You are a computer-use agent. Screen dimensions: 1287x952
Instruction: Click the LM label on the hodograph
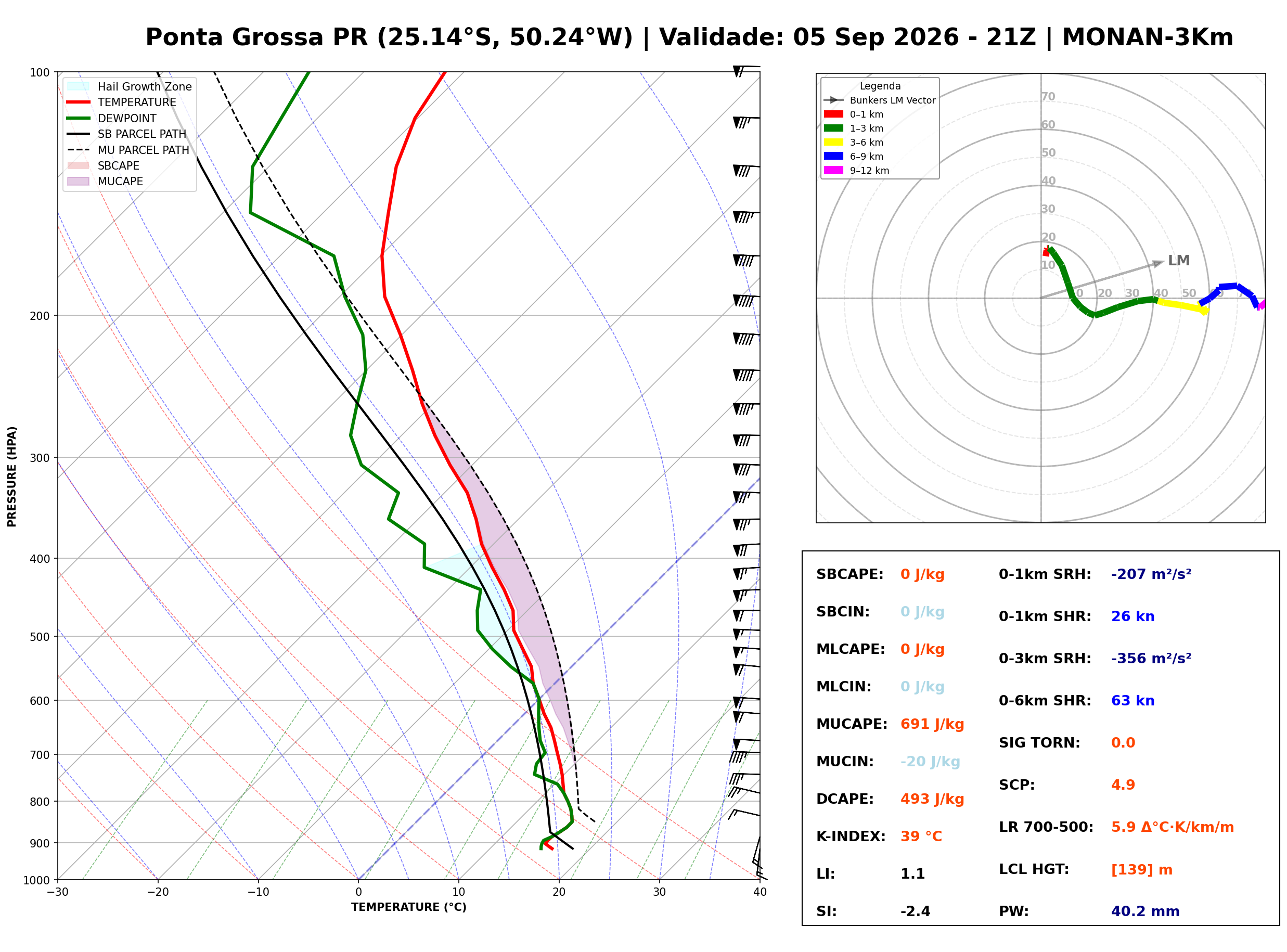click(x=1179, y=261)
